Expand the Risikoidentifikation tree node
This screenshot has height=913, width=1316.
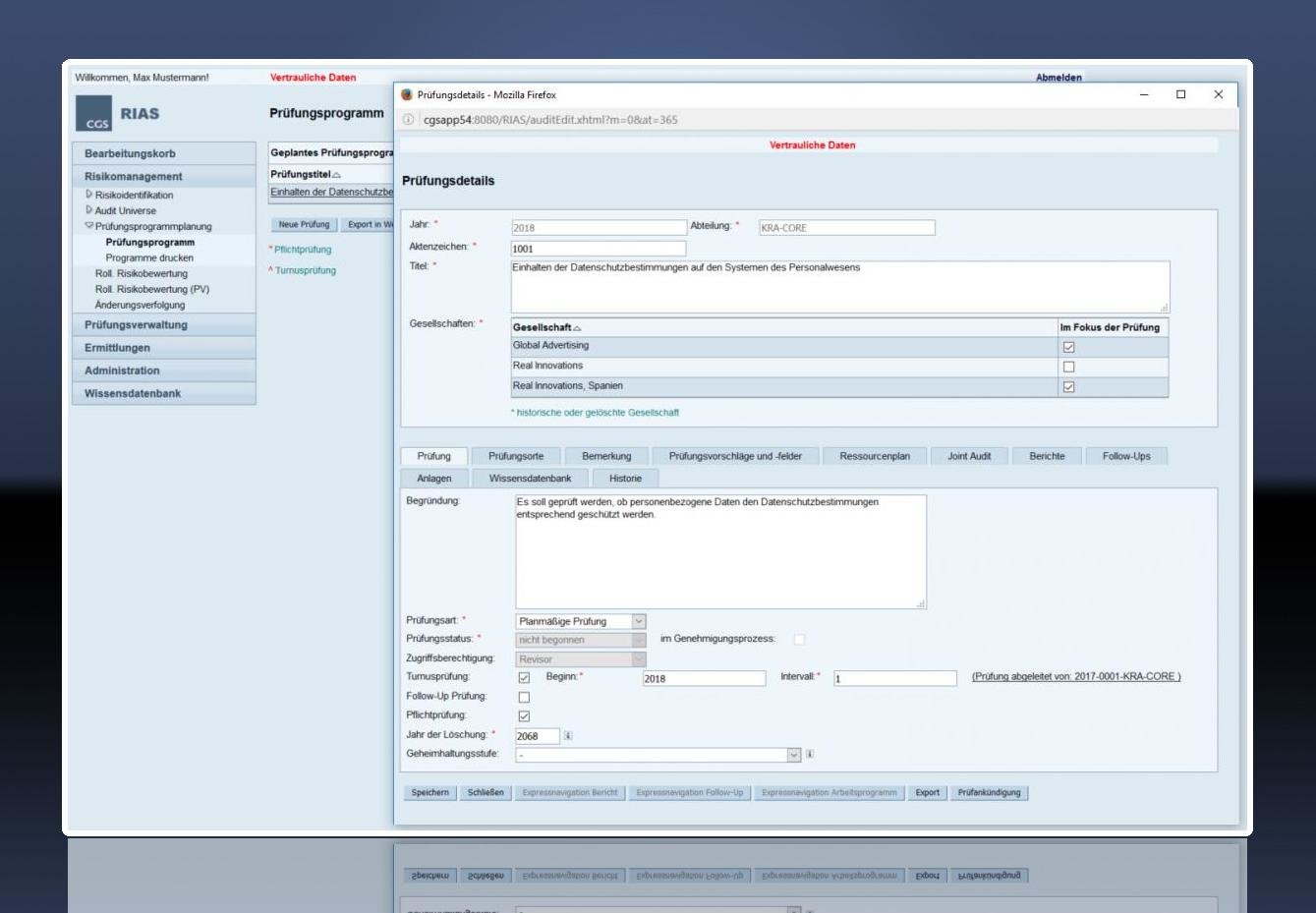click(89, 195)
